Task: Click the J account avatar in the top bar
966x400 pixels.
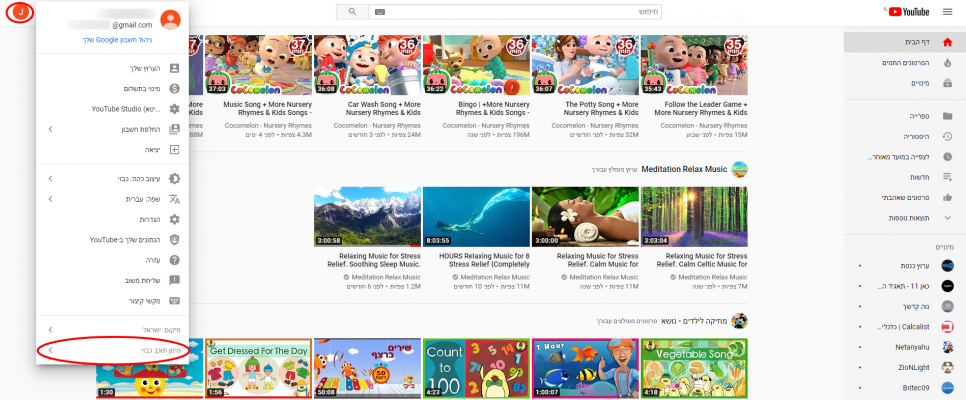Action: [20, 12]
